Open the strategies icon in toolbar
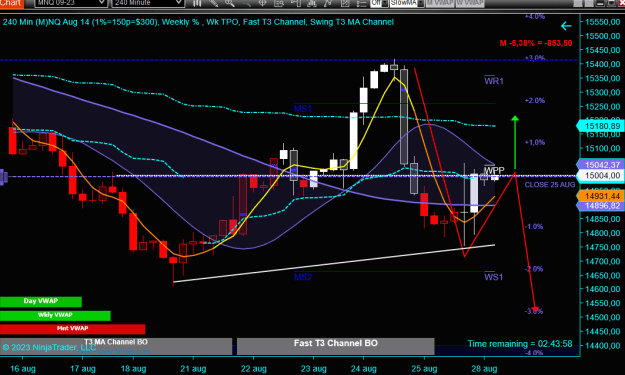The height and width of the screenshot is (375, 625). (x=328, y=3)
